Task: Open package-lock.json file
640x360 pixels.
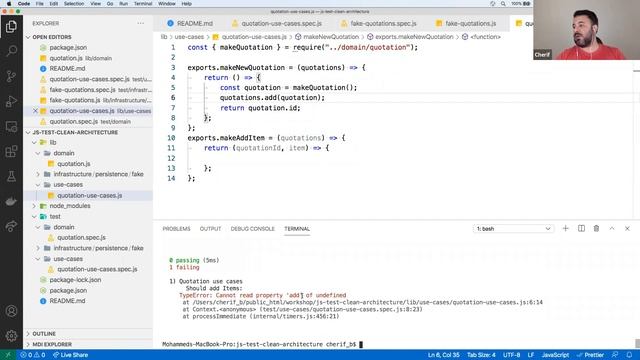Action: [75, 280]
